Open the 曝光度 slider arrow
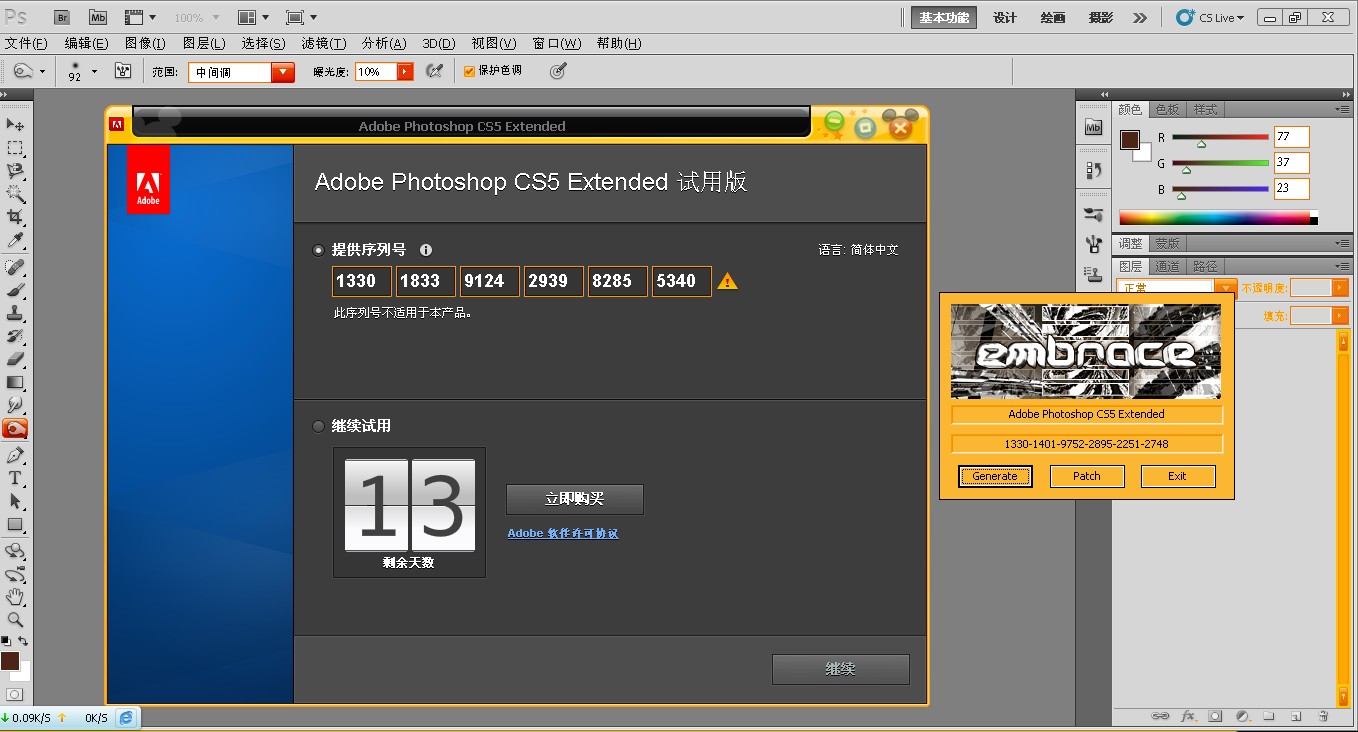The image size is (1358, 732). coord(405,72)
